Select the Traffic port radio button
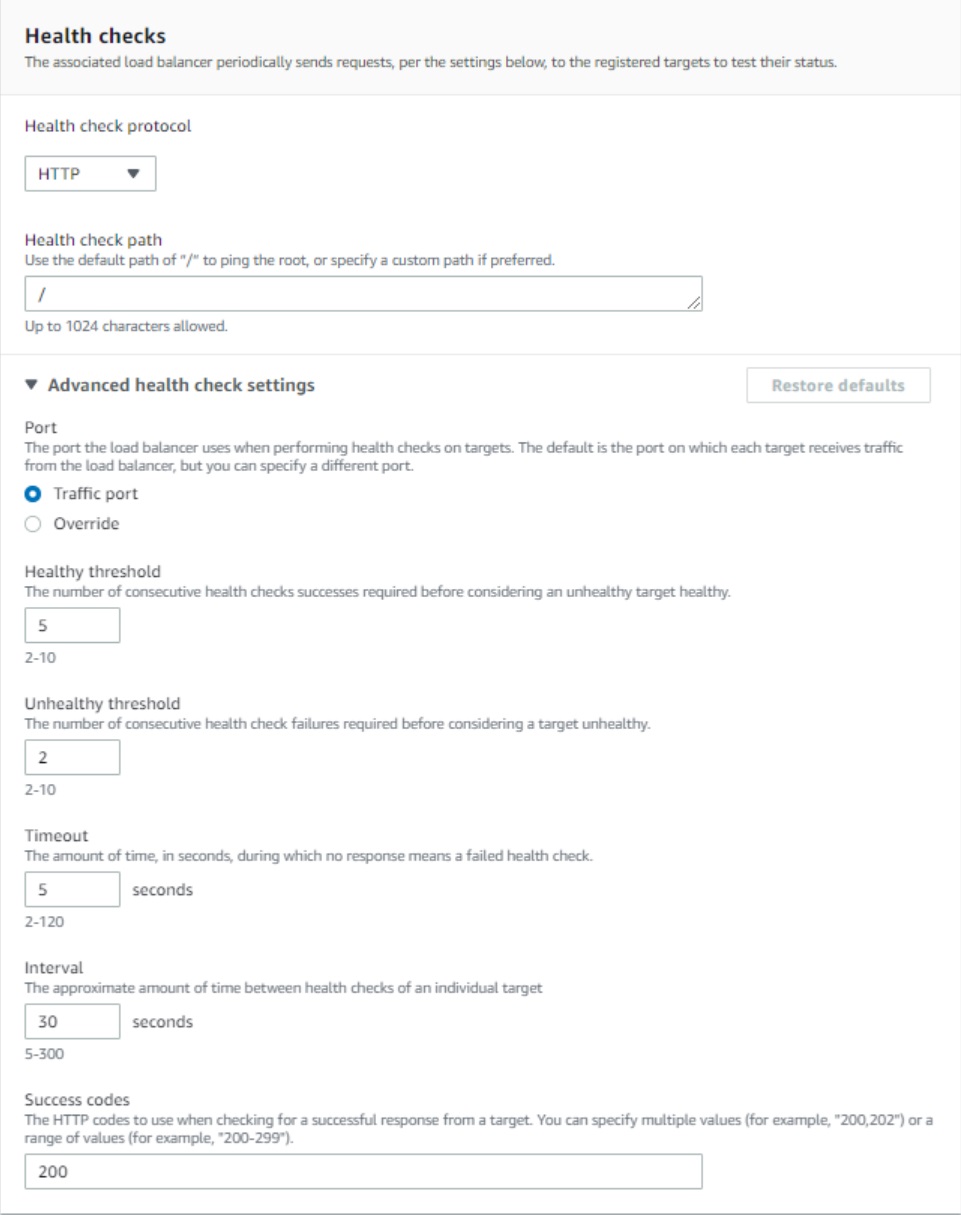 tap(32, 494)
